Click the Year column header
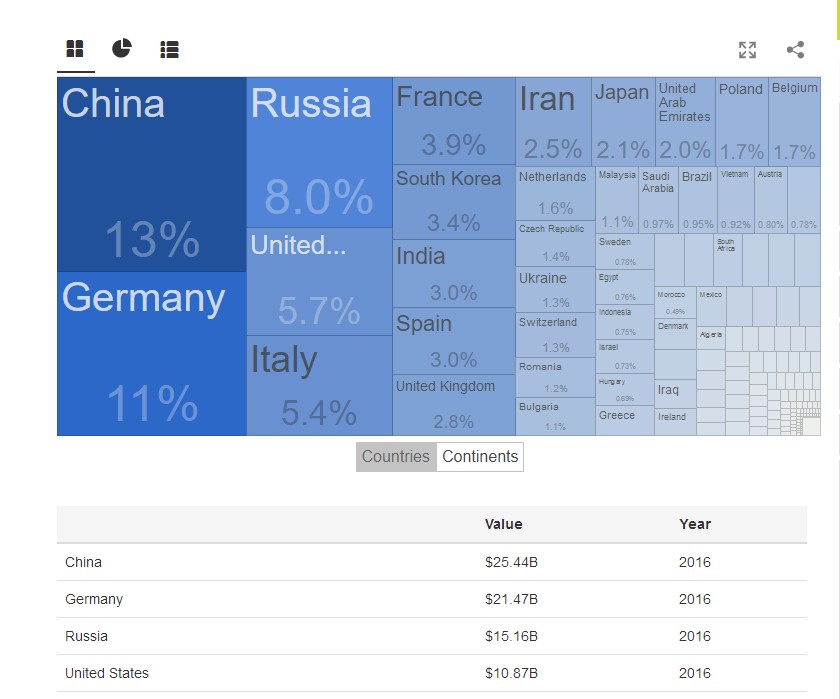Screen dimensions: 840x699 pos(695,524)
